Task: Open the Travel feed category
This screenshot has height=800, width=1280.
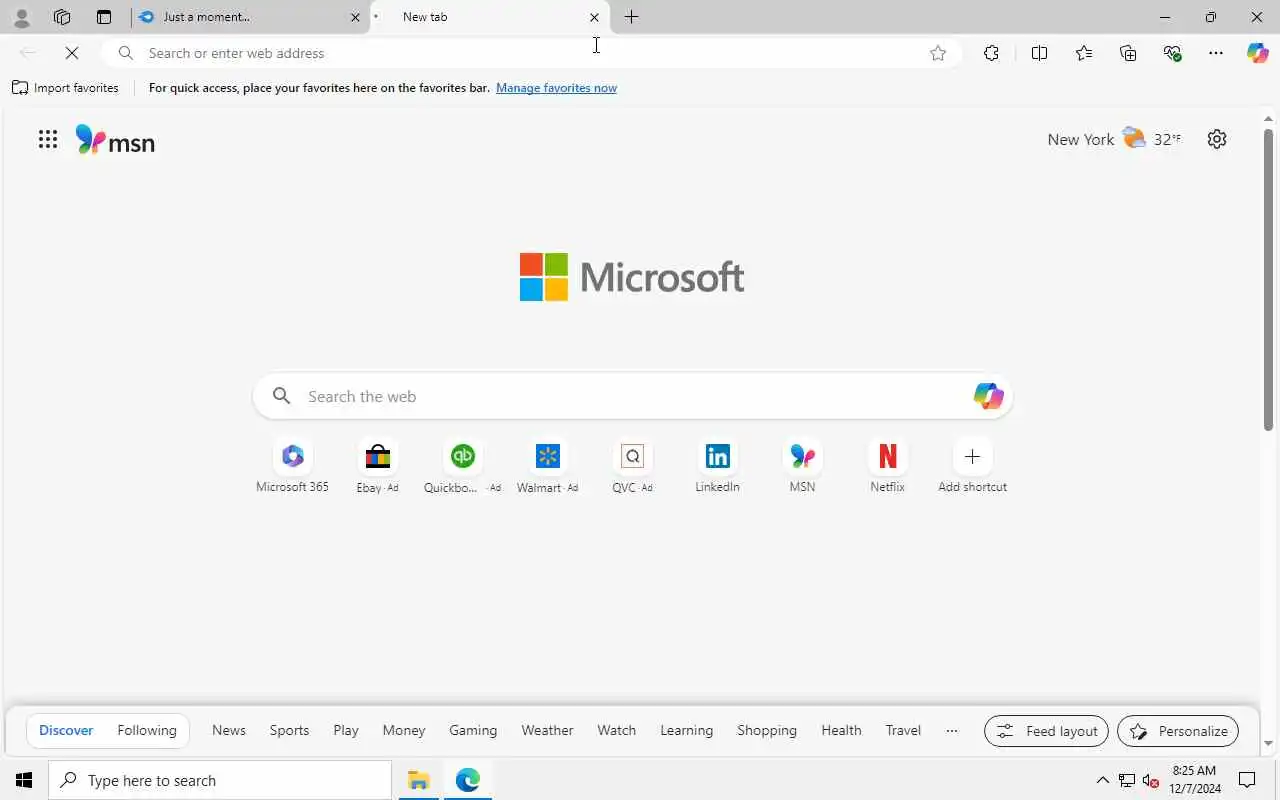Action: tap(903, 730)
